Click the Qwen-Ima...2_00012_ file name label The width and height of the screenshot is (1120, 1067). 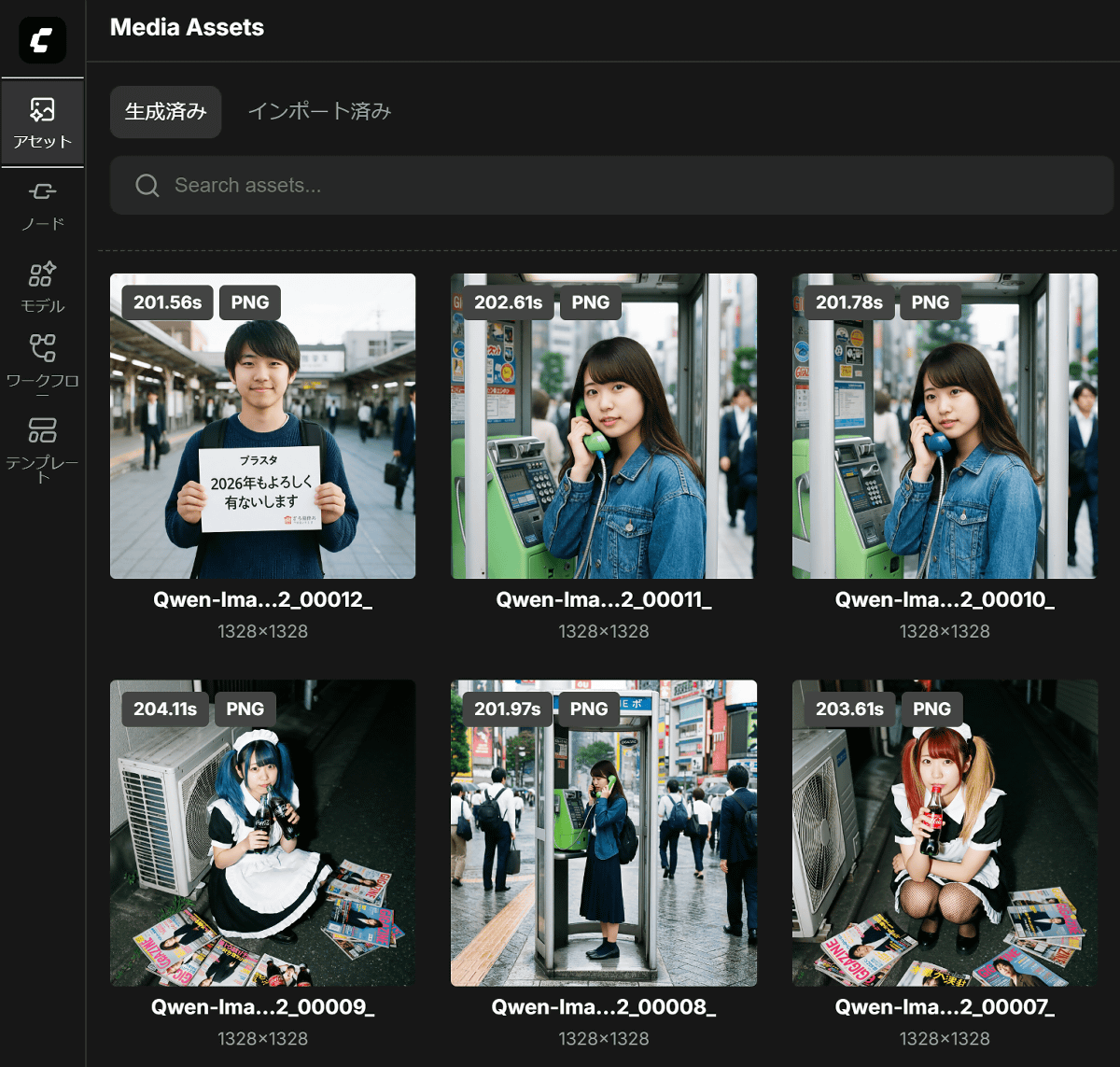pyautogui.click(x=262, y=600)
